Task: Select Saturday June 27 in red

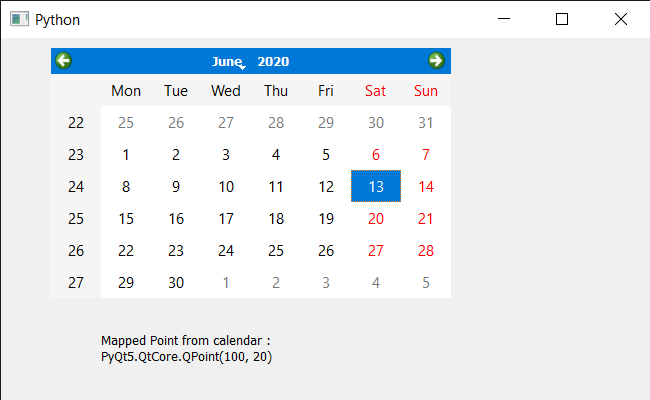Action: (376, 250)
